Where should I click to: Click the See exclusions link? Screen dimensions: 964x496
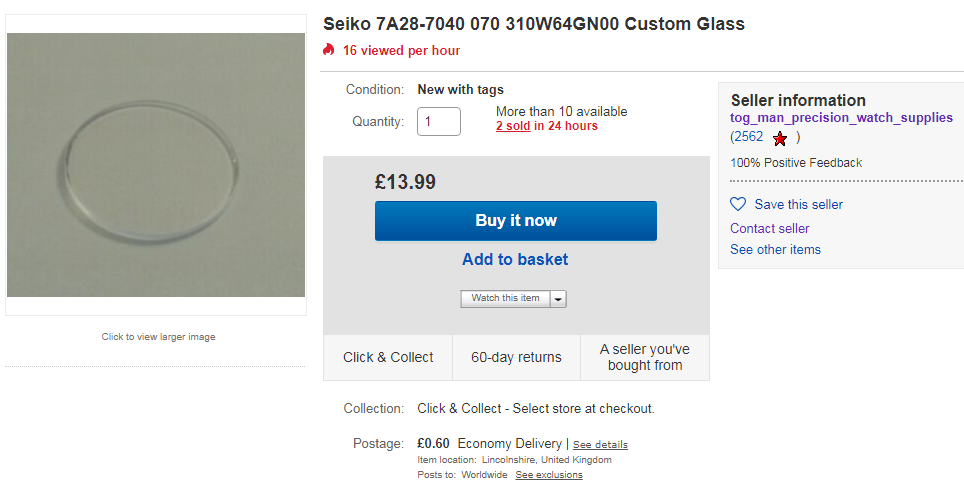coord(549,475)
